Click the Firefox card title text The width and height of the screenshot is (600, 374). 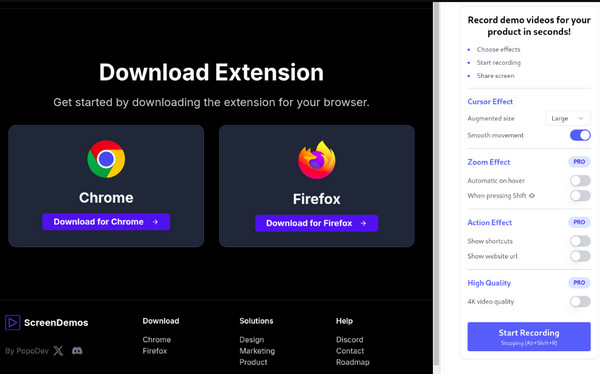pyautogui.click(x=317, y=199)
